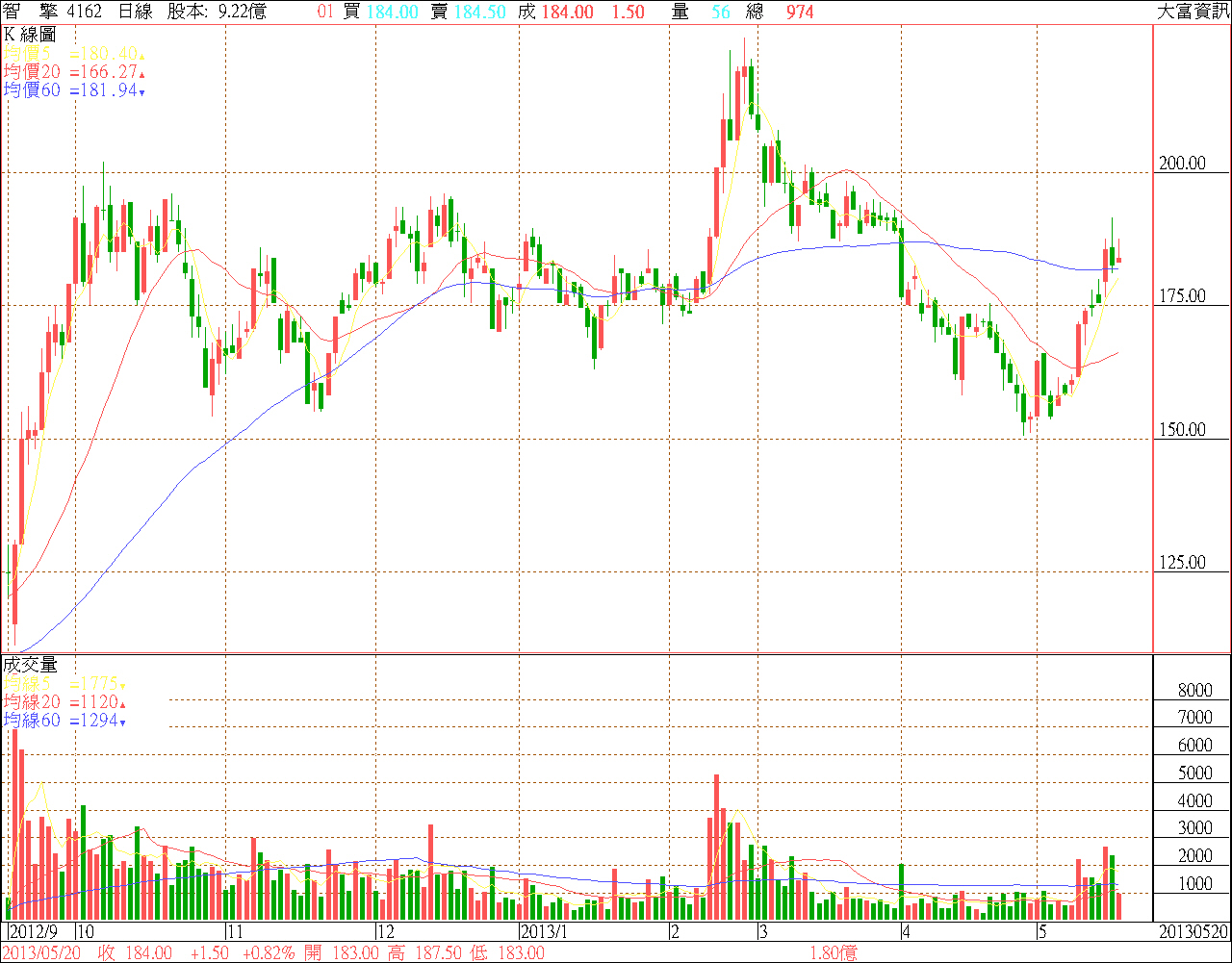The height and width of the screenshot is (963, 1232).
Task: Select the 日線 period label
Action: [139, 12]
